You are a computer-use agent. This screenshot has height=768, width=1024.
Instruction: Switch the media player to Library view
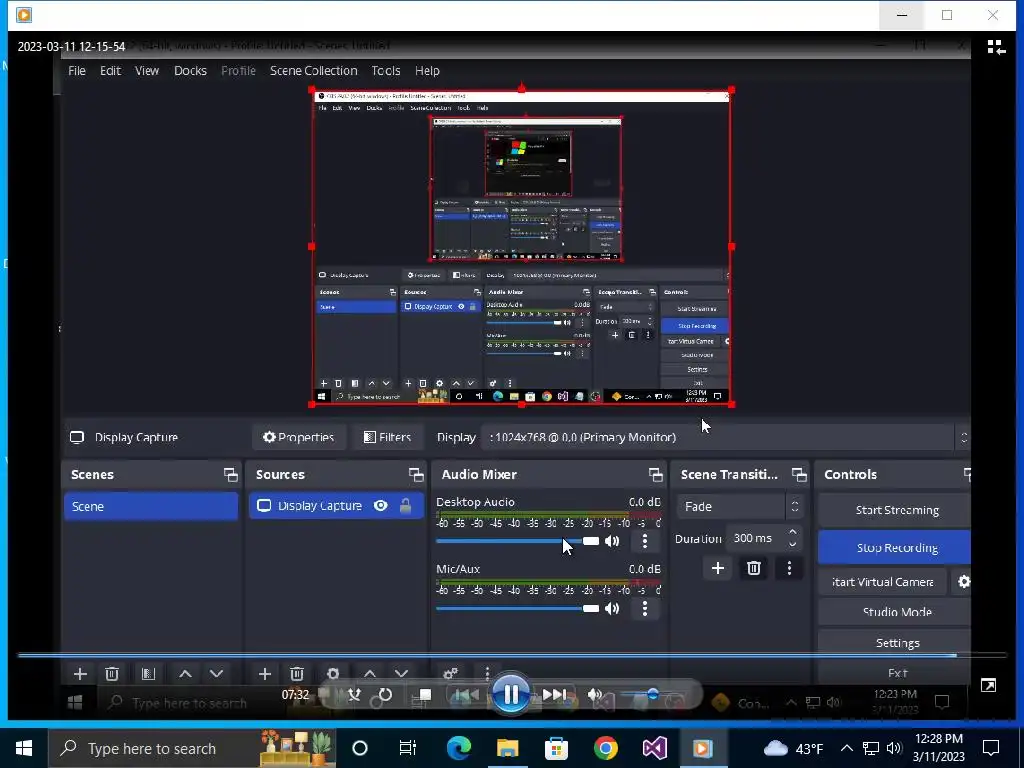coord(996,47)
